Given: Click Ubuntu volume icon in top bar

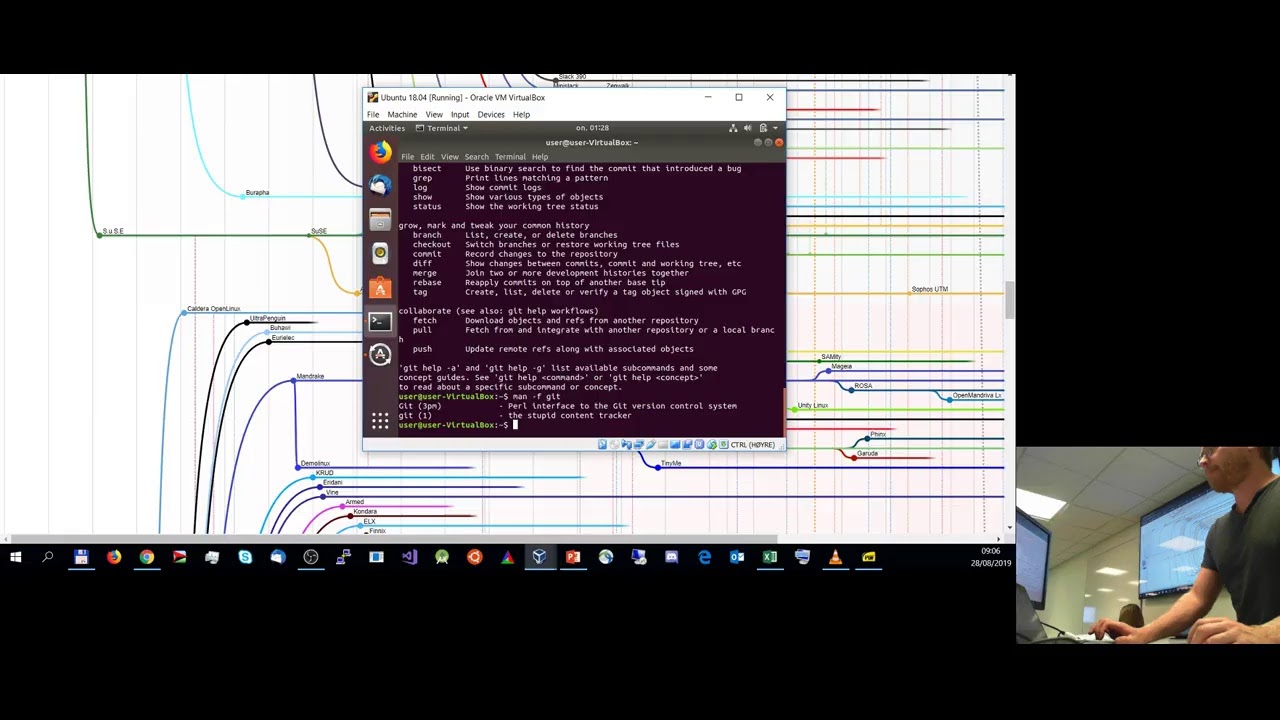Looking at the screenshot, I should (748, 128).
